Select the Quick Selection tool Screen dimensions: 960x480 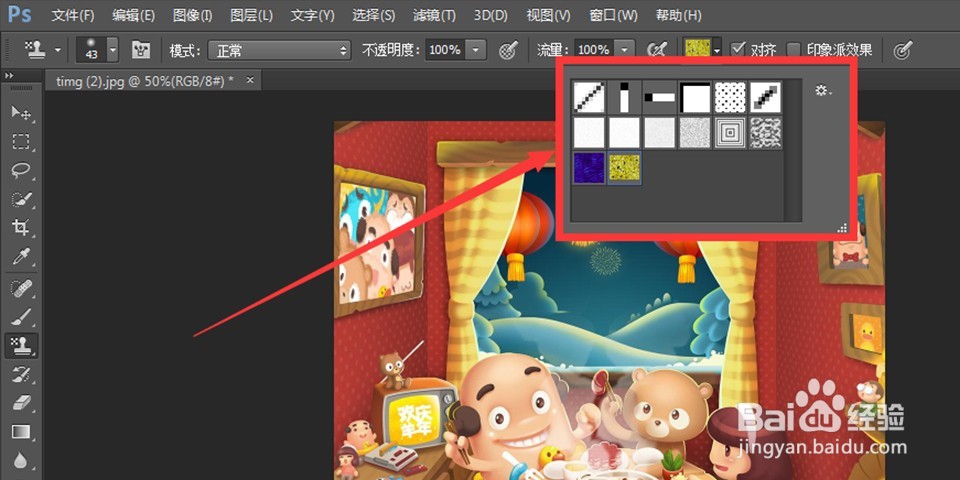pos(21,200)
